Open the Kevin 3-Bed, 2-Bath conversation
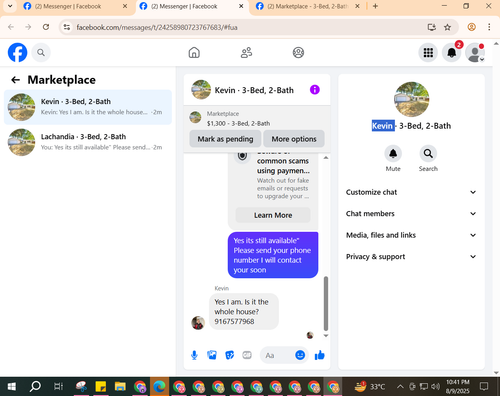 coord(88,107)
